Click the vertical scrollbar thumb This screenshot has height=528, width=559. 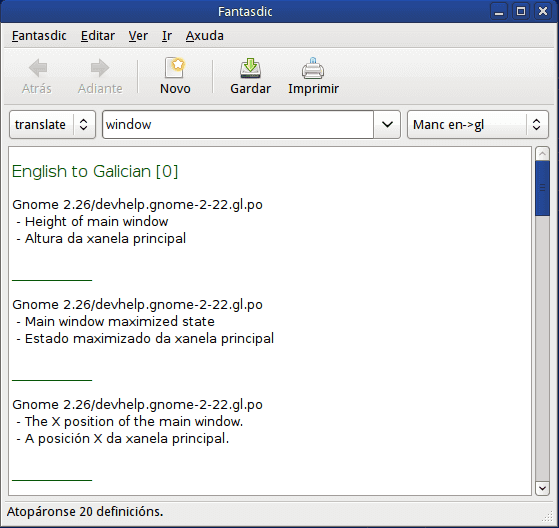(x=542, y=188)
